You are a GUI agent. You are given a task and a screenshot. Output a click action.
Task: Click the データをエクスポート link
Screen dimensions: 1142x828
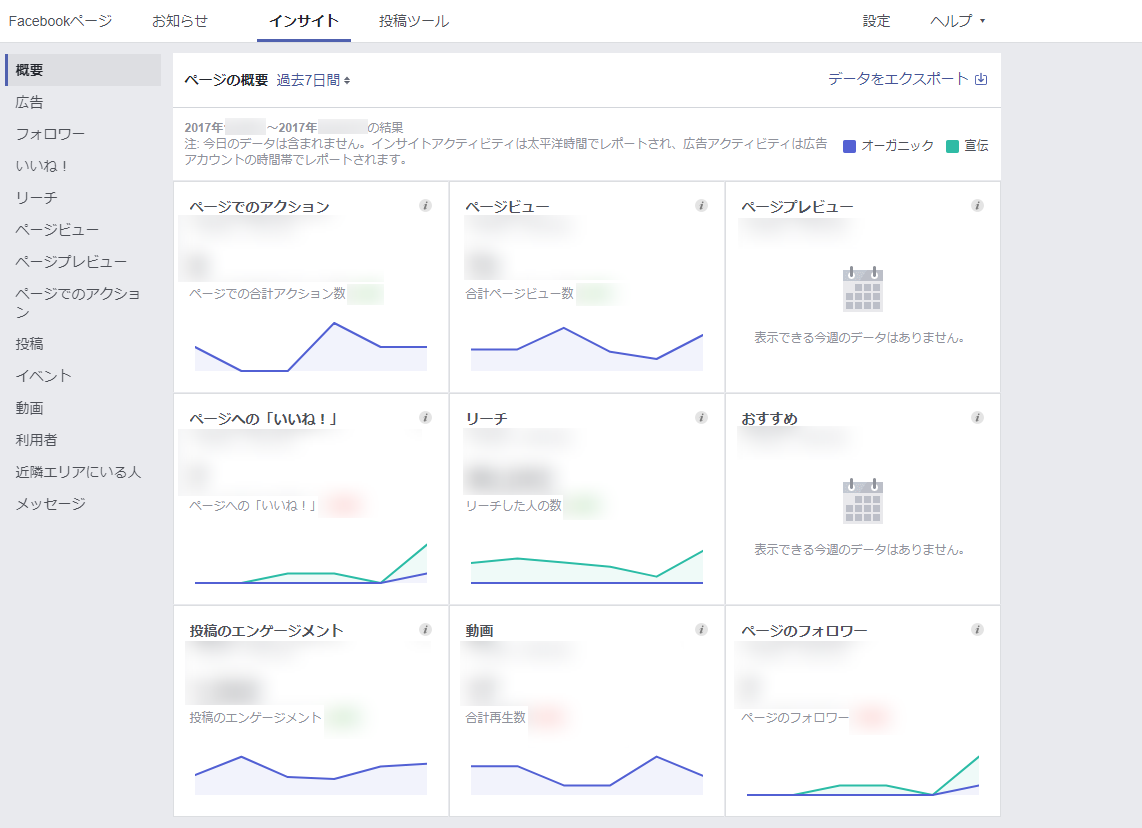tap(898, 79)
